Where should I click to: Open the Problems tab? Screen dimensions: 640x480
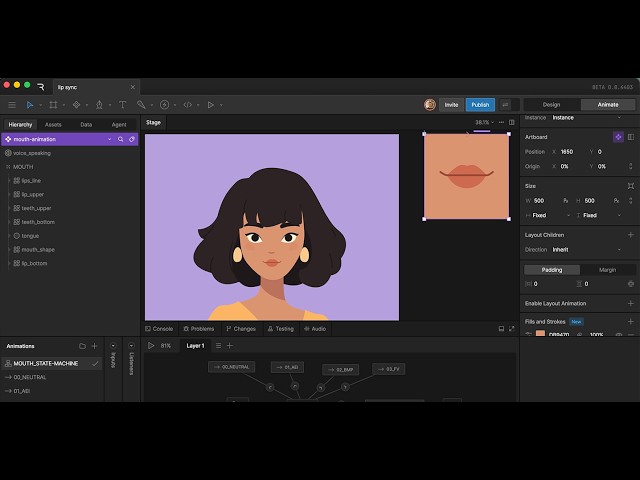pos(198,329)
